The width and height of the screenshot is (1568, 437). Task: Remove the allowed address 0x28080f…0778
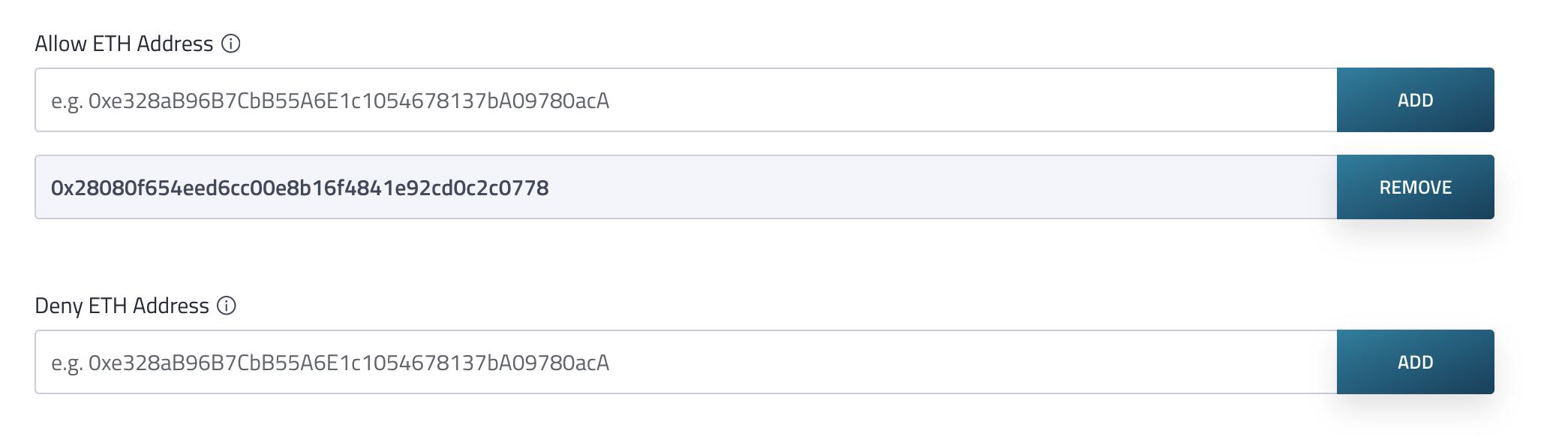coord(1415,187)
